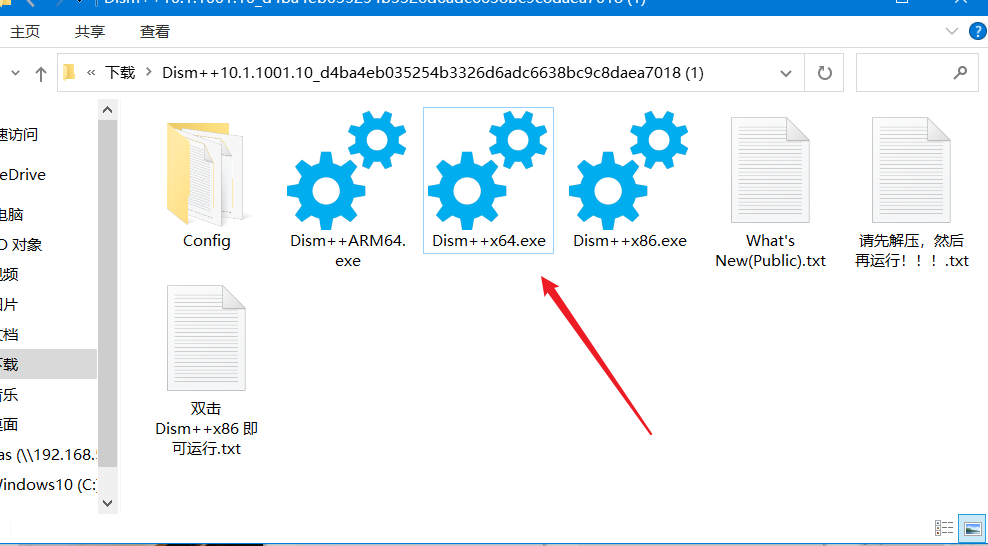The height and width of the screenshot is (546, 988).
Task: Select OneDrive in the sidebar
Action: coord(23,174)
